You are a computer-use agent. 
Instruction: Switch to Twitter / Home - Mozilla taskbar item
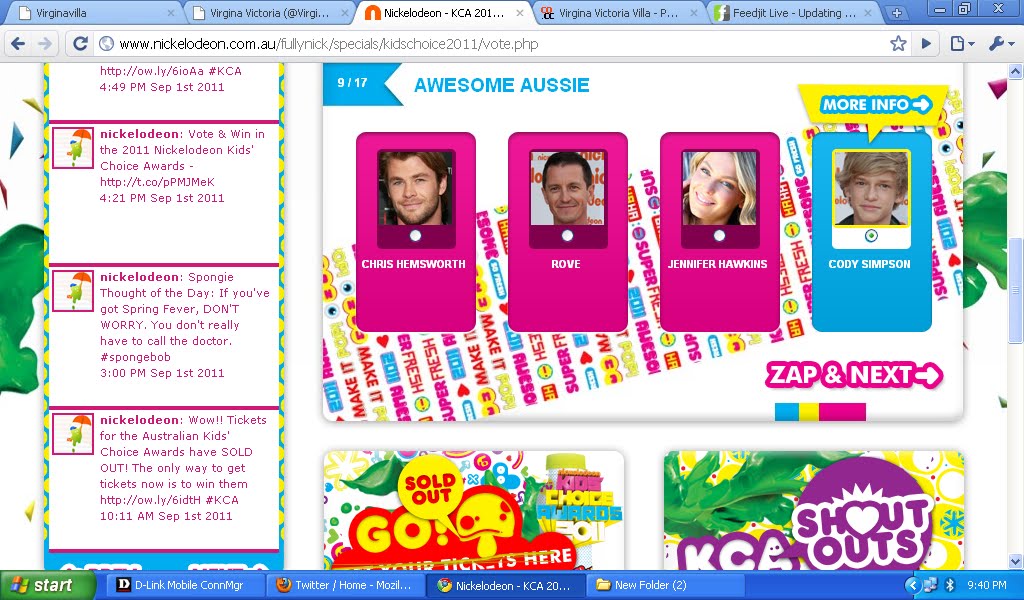(x=345, y=586)
